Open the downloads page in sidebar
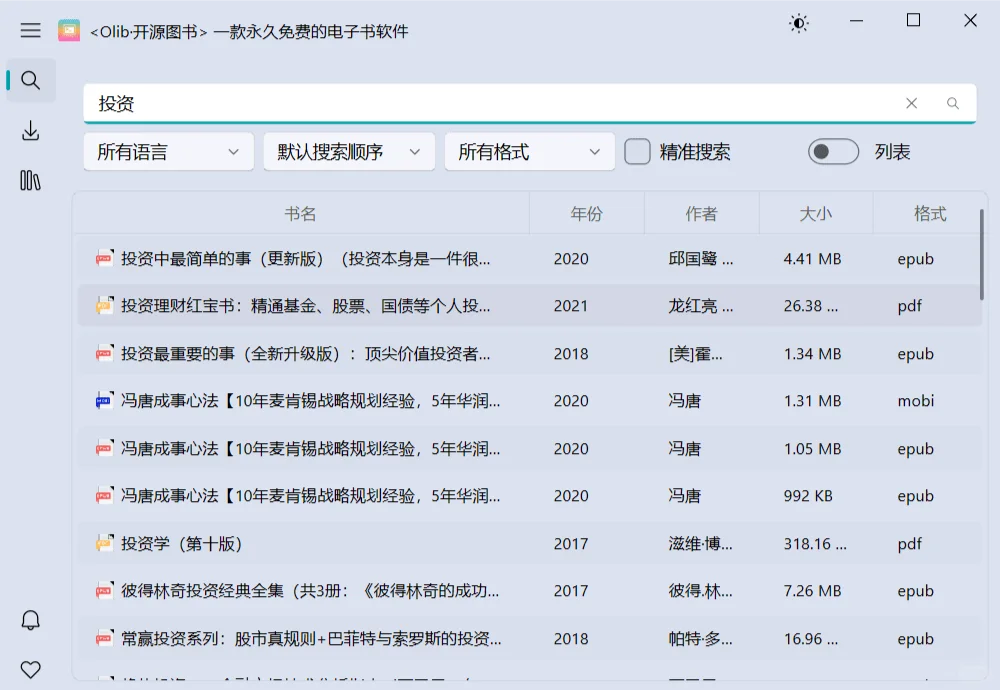The width and height of the screenshot is (1000, 690). coord(31,131)
